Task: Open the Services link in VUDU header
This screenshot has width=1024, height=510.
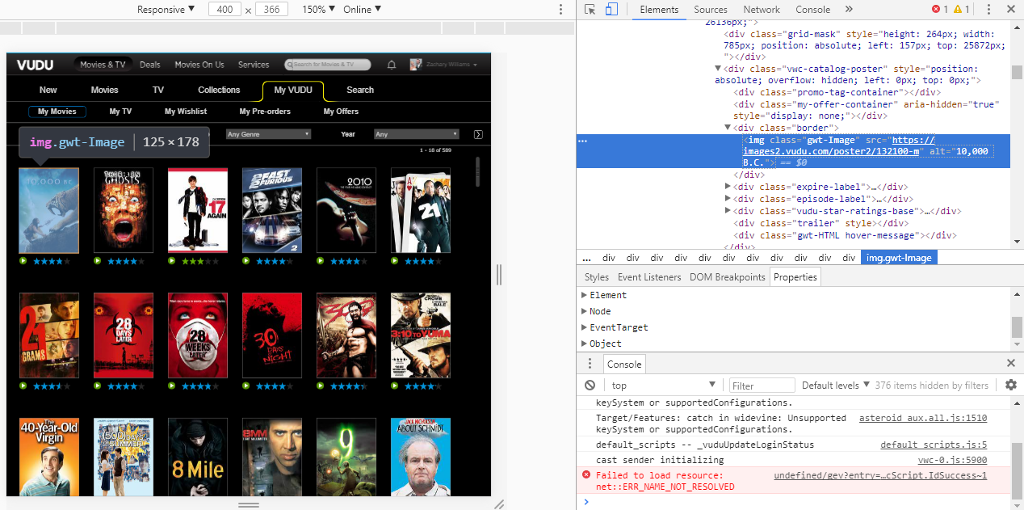Action: (253, 65)
